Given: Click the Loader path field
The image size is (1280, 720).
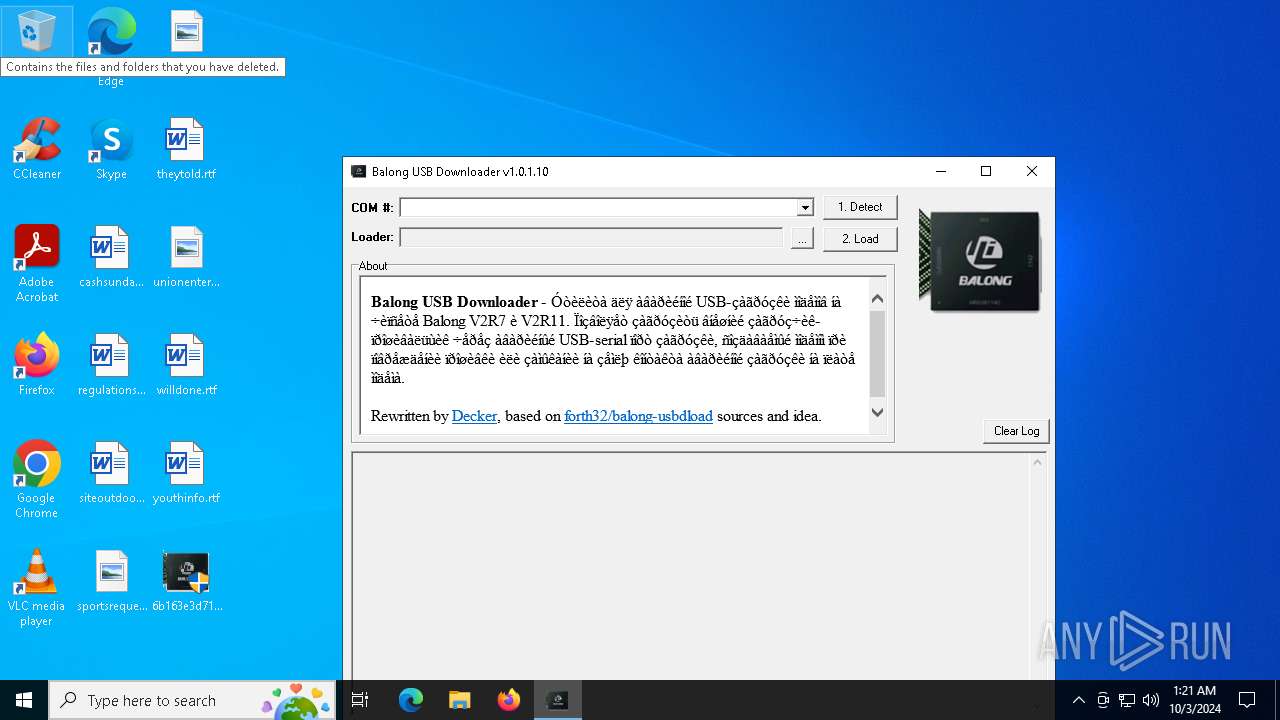Looking at the screenshot, I should tap(591, 237).
